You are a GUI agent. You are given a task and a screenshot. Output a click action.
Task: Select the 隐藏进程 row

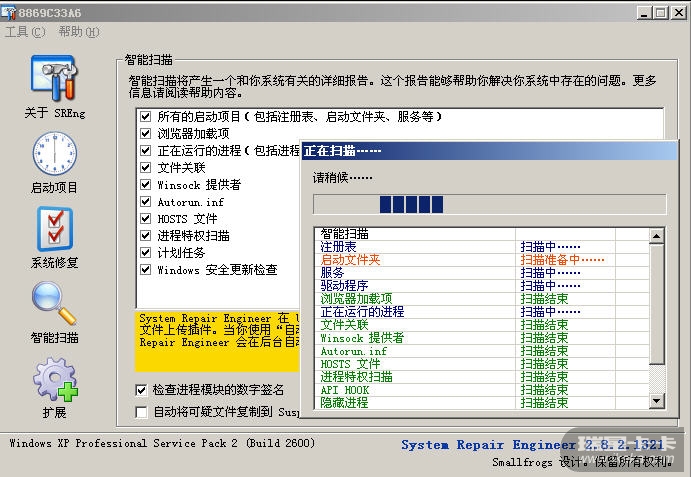click(x=483, y=402)
